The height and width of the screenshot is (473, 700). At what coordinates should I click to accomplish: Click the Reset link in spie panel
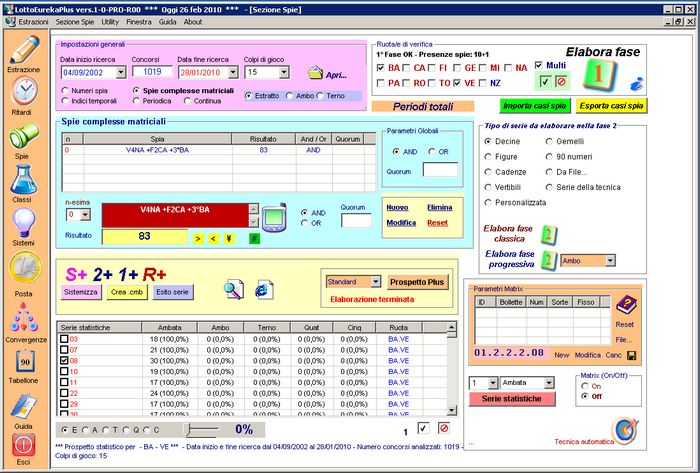(x=437, y=223)
